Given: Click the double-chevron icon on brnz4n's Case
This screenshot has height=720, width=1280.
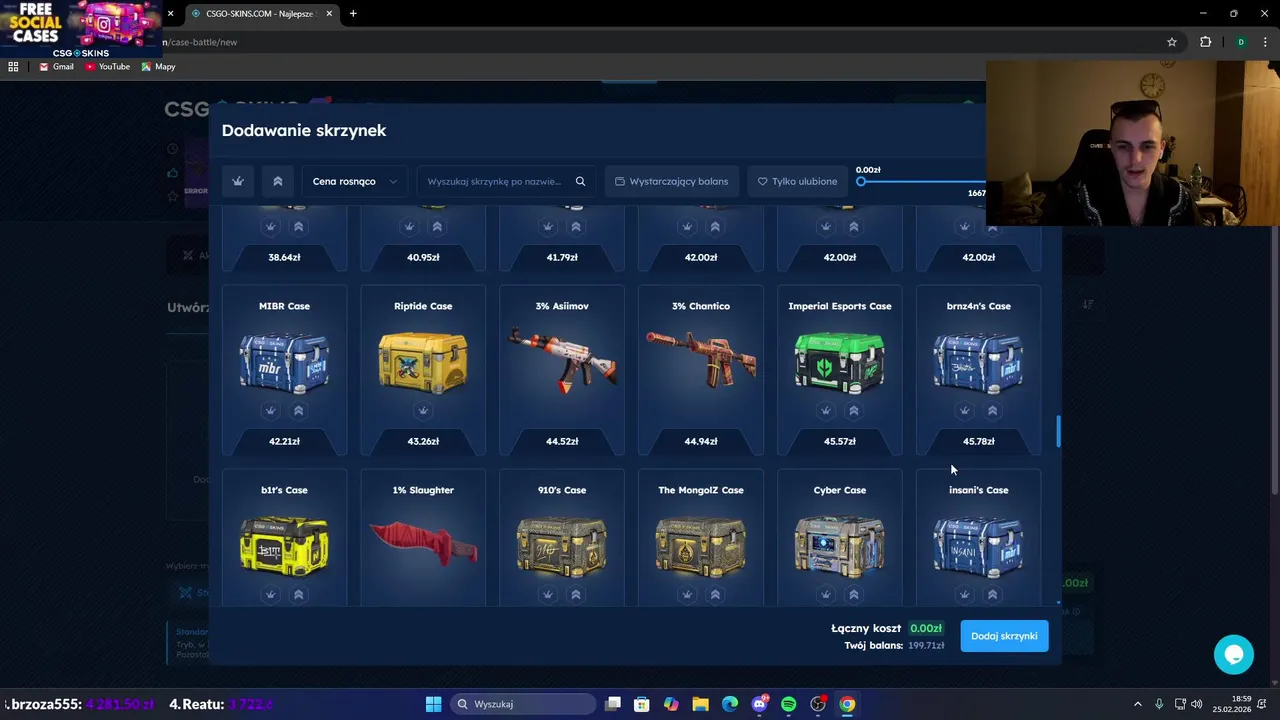Looking at the screenshot, I should [992, 410].
